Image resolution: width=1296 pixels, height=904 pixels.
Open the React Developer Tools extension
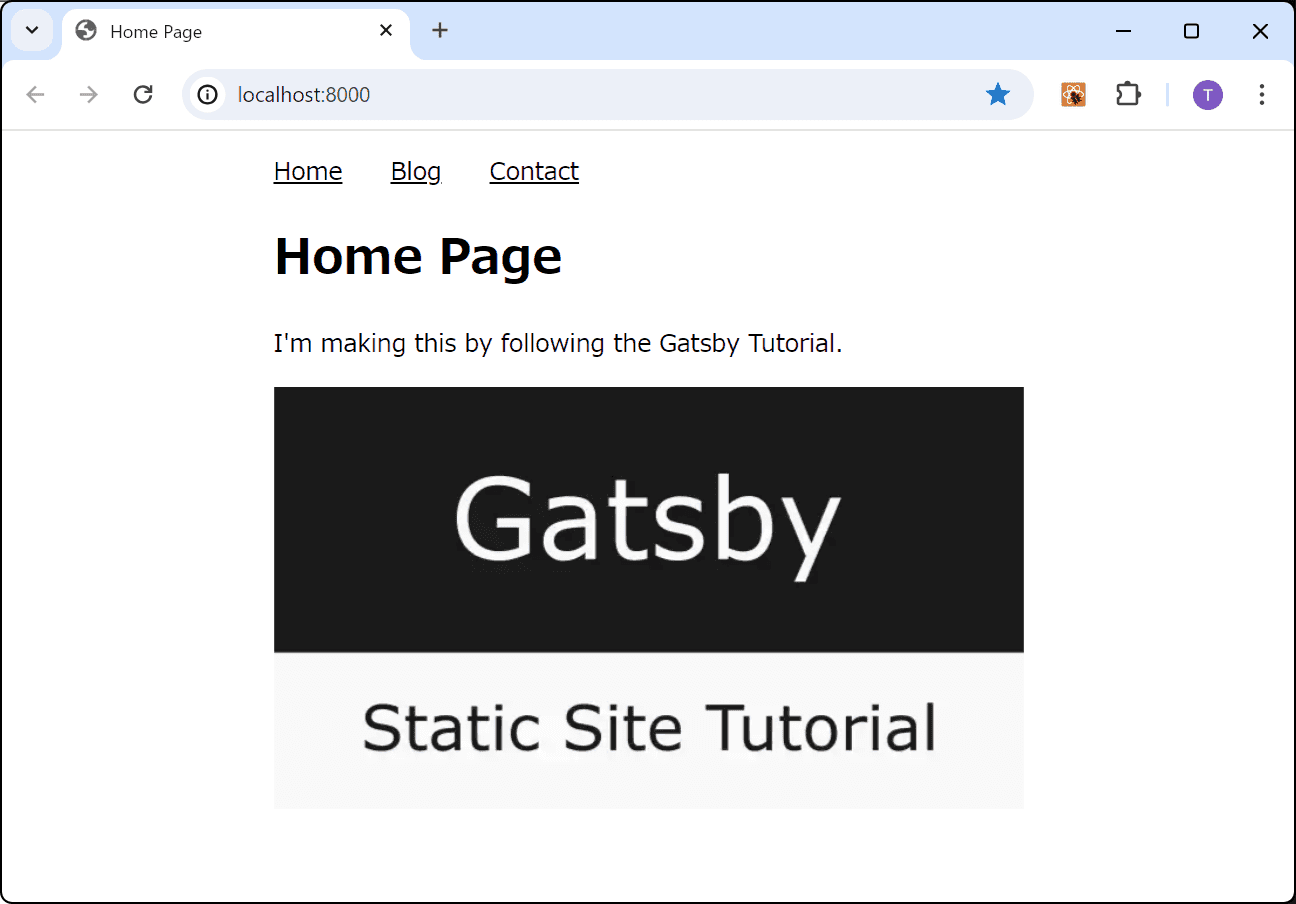1073,94
